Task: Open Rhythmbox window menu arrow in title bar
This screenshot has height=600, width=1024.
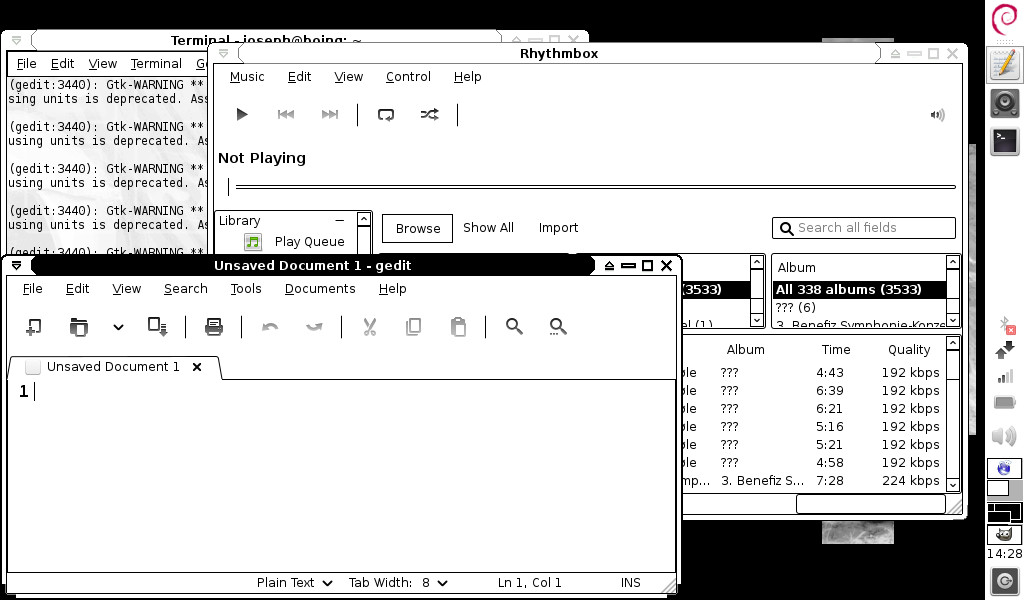Action: coord(223,54)
